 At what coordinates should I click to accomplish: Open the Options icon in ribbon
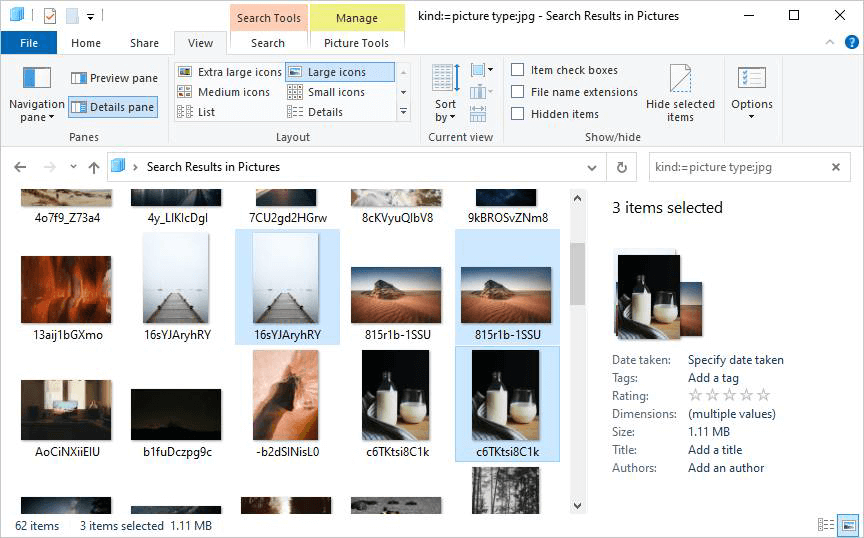751,79
